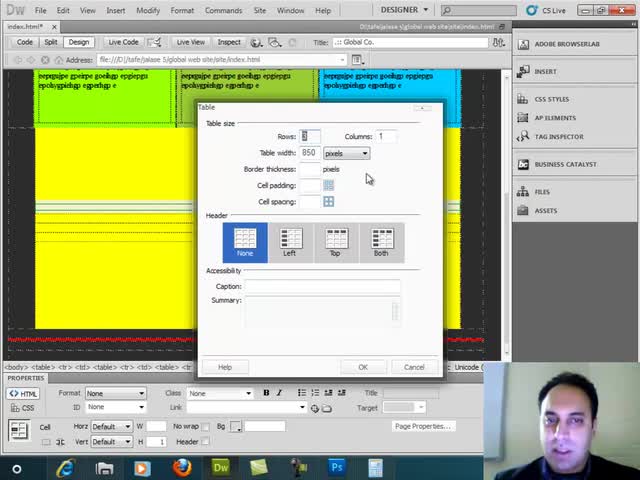Viewport: 640px width, 480px height.
Task: Select the Left header option
Action: [x=291, y=242]
